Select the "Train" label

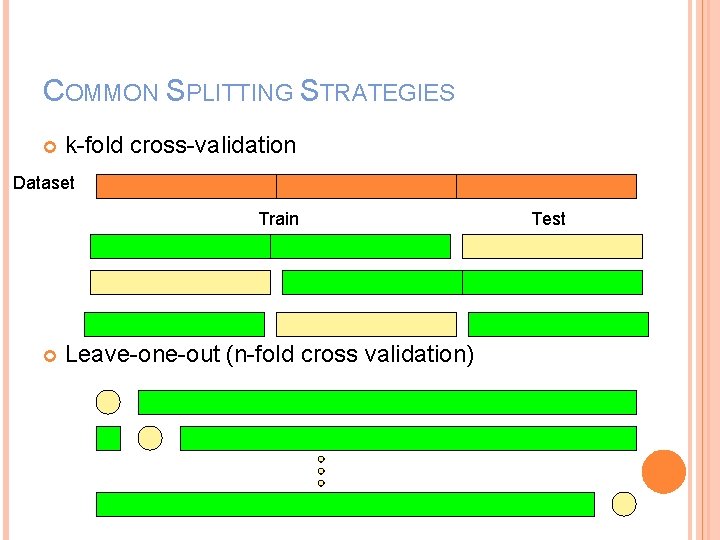point(278,219)
